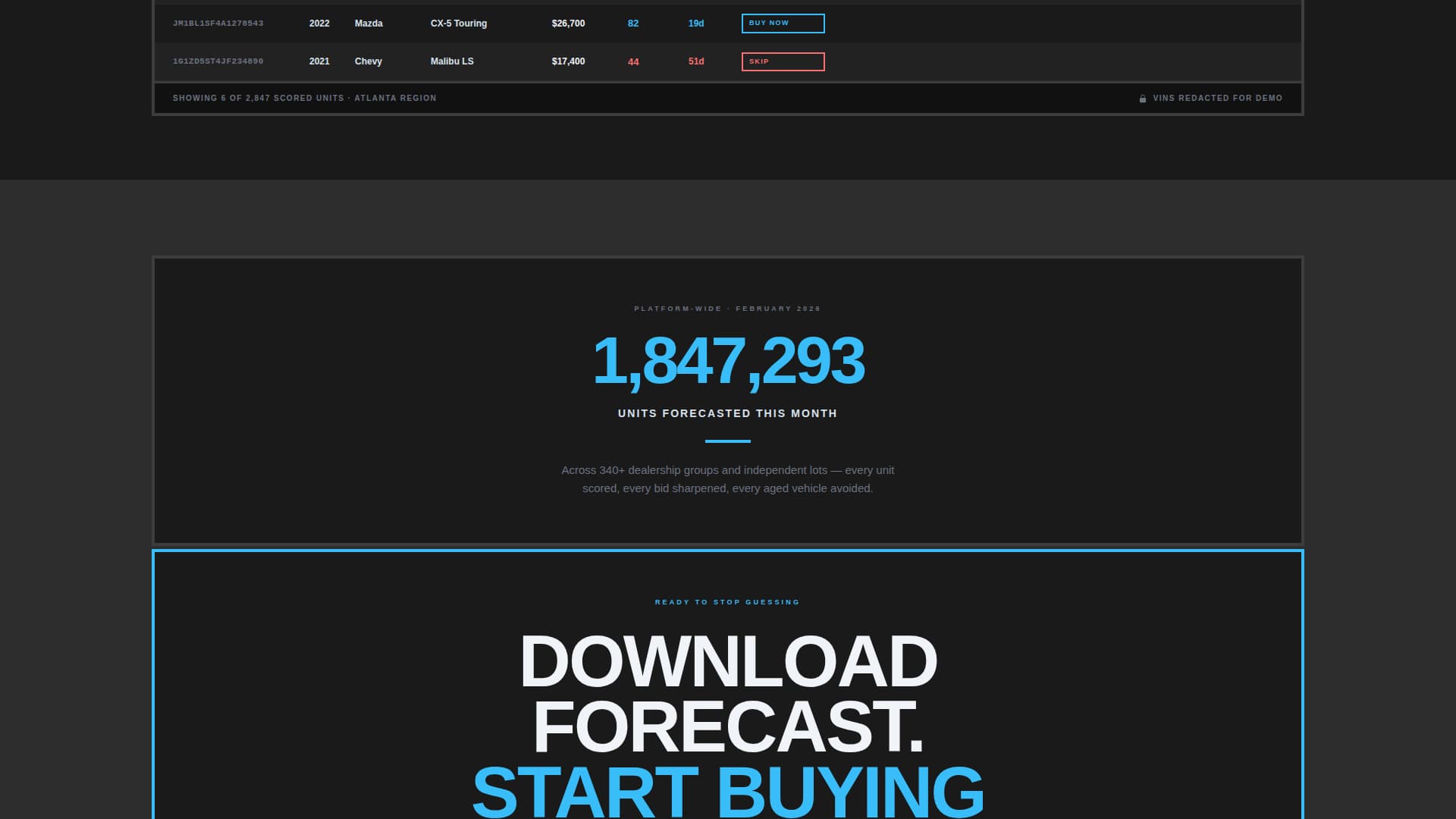Select the score value 82 for the Mazda
This screenshot has width=1456, height=819.
[x=633, y=24]
